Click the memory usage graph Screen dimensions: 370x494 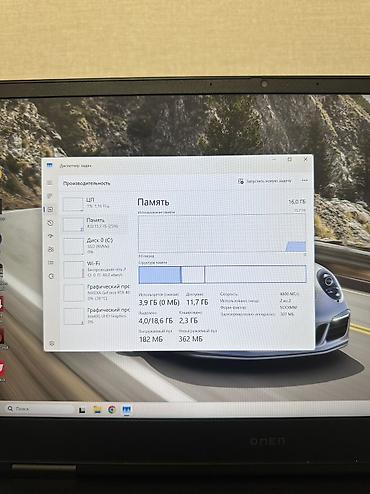coord(222,233)
